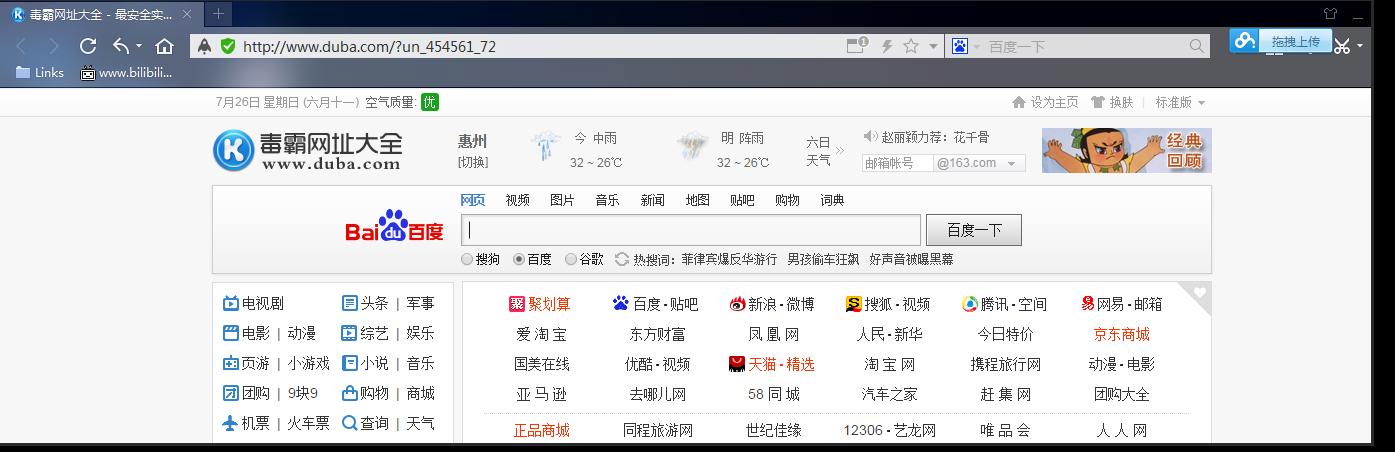1395x452 pixels.
Task: Open 网易·邮箱 site link
Action: click(x=1122, y=304)
